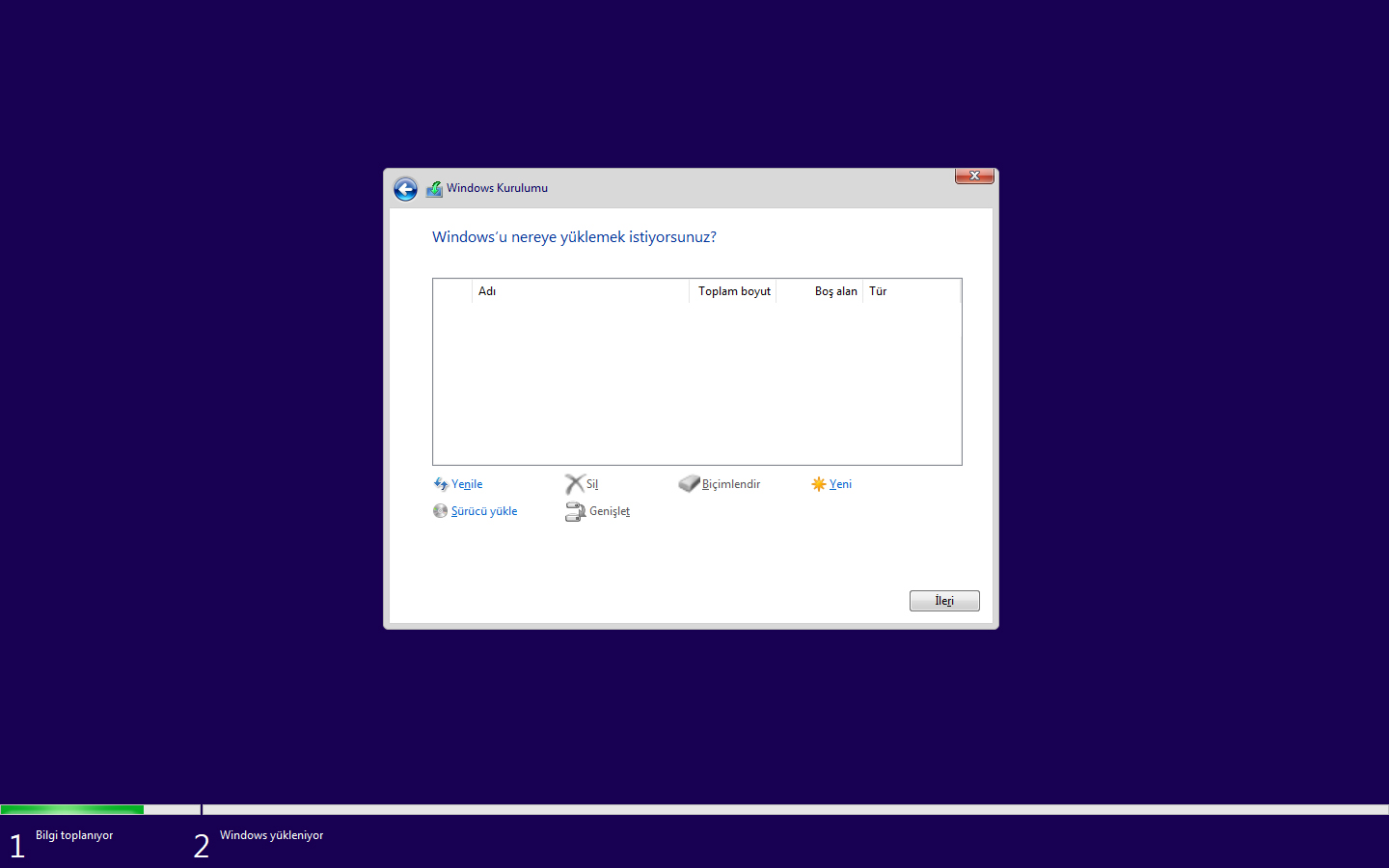This screenshot has height=868, width=1389.
Task: Proceed with the İleri button
Action: tap(944, 601)
